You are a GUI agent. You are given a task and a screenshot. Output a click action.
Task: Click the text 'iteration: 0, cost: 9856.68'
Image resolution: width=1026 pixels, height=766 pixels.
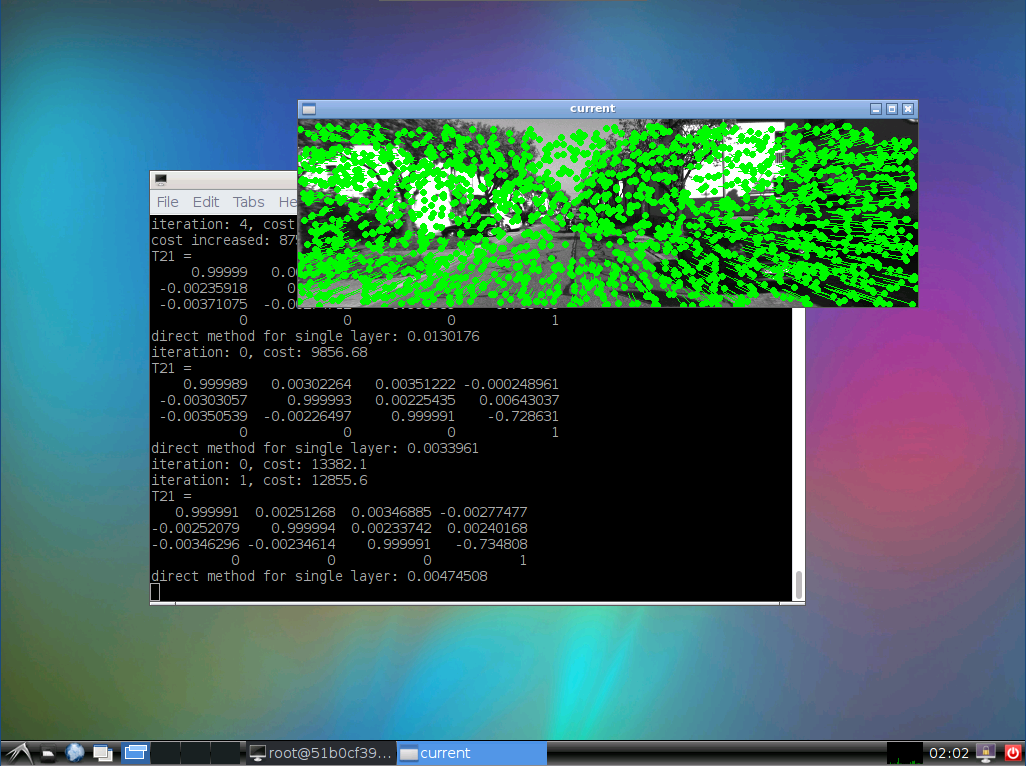coord(259,353)
